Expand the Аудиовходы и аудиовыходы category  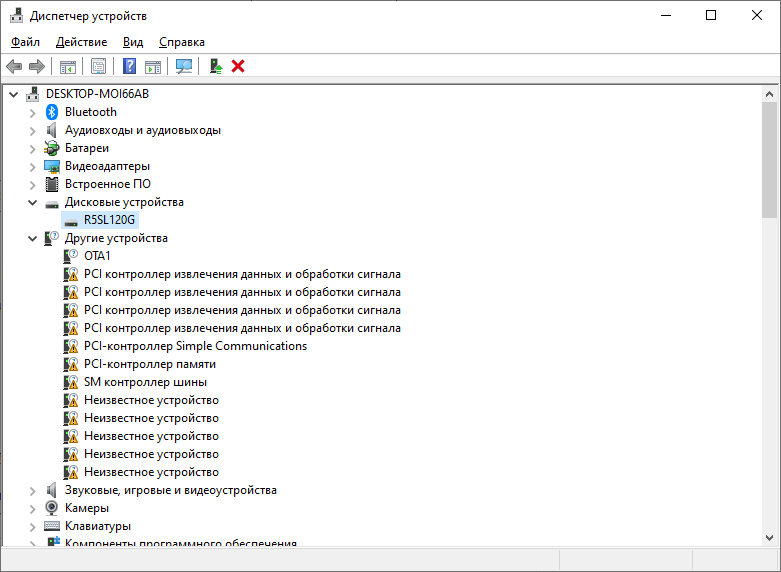33,131
